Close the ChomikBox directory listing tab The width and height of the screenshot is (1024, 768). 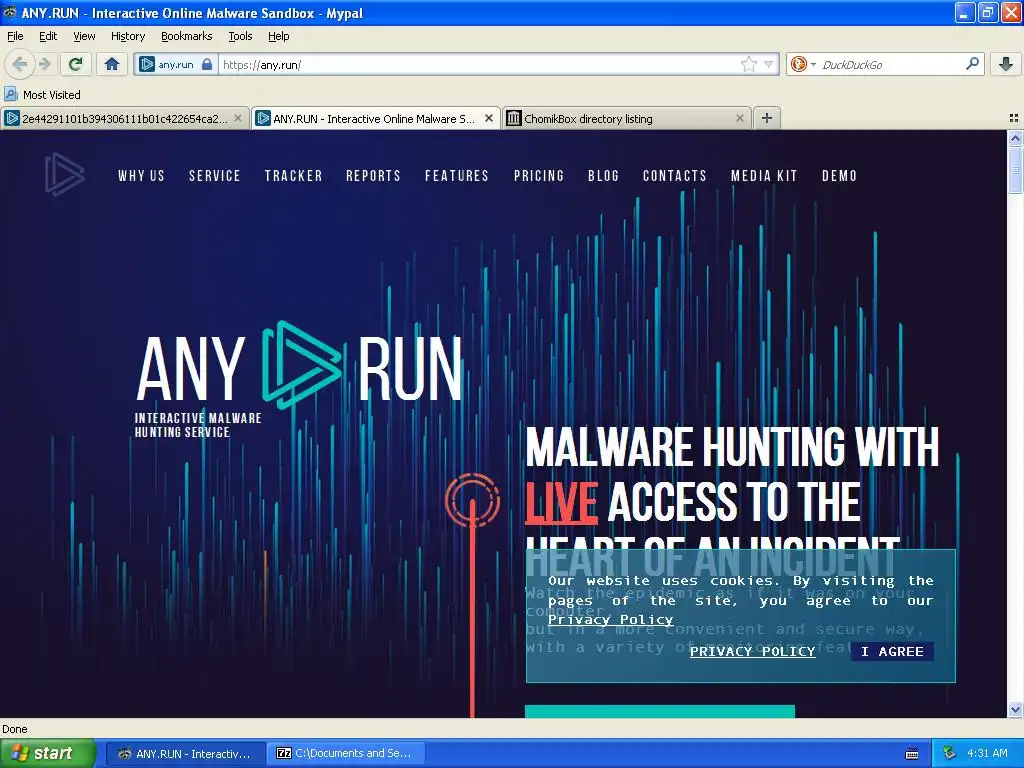(x=739, y=118)
